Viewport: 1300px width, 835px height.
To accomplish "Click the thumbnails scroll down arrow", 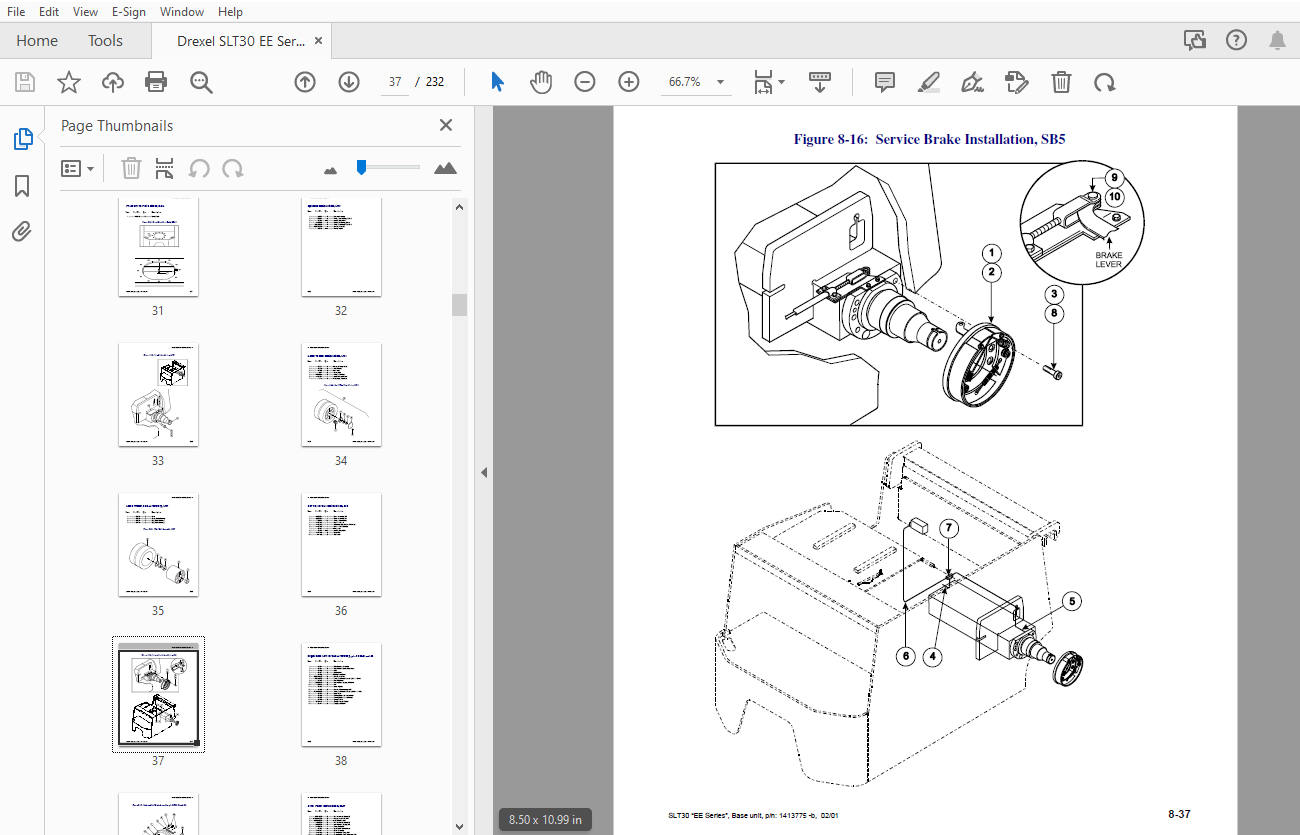I will [459, 825].
